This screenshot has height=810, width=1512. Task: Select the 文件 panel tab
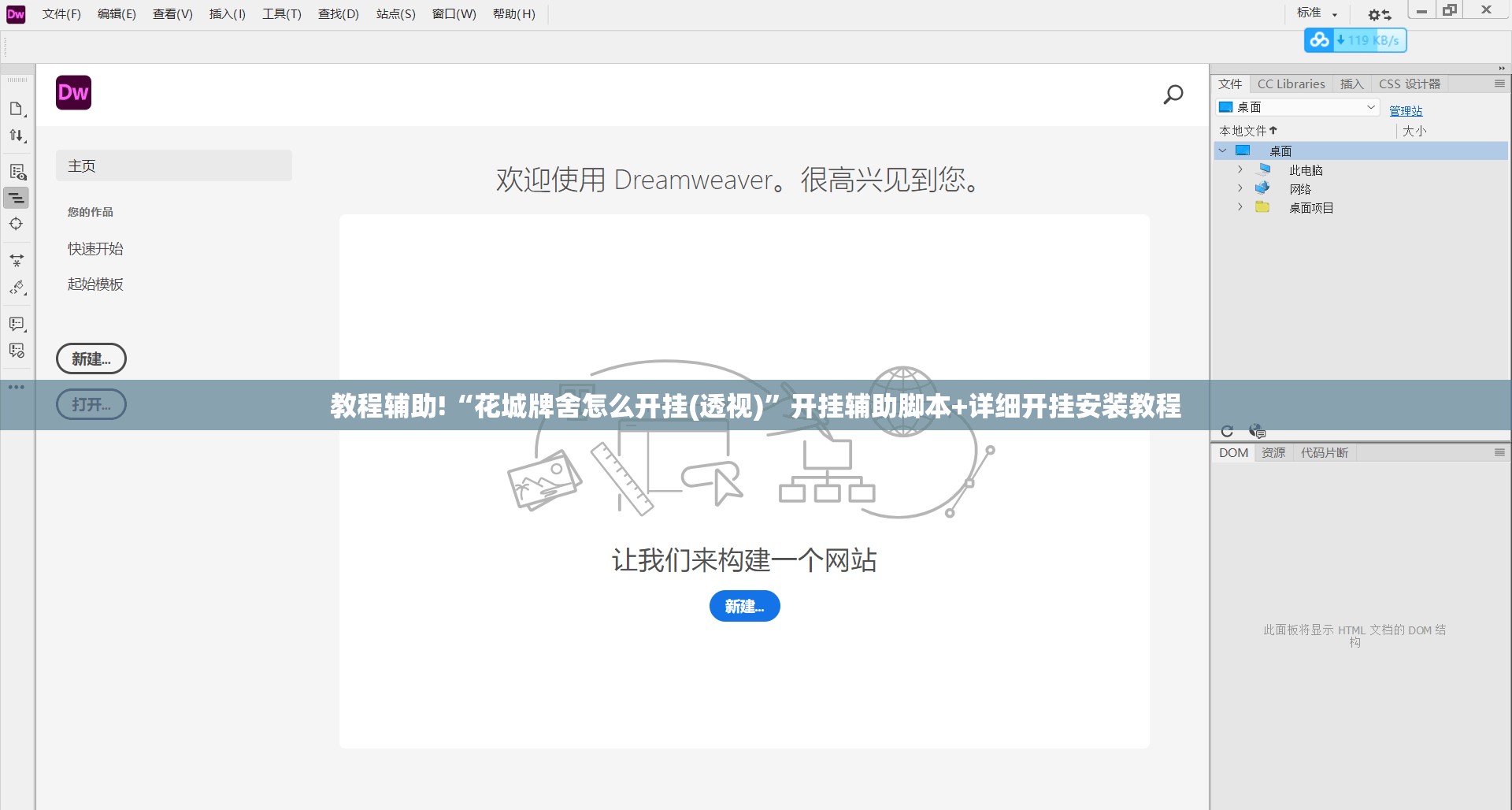1230,84
